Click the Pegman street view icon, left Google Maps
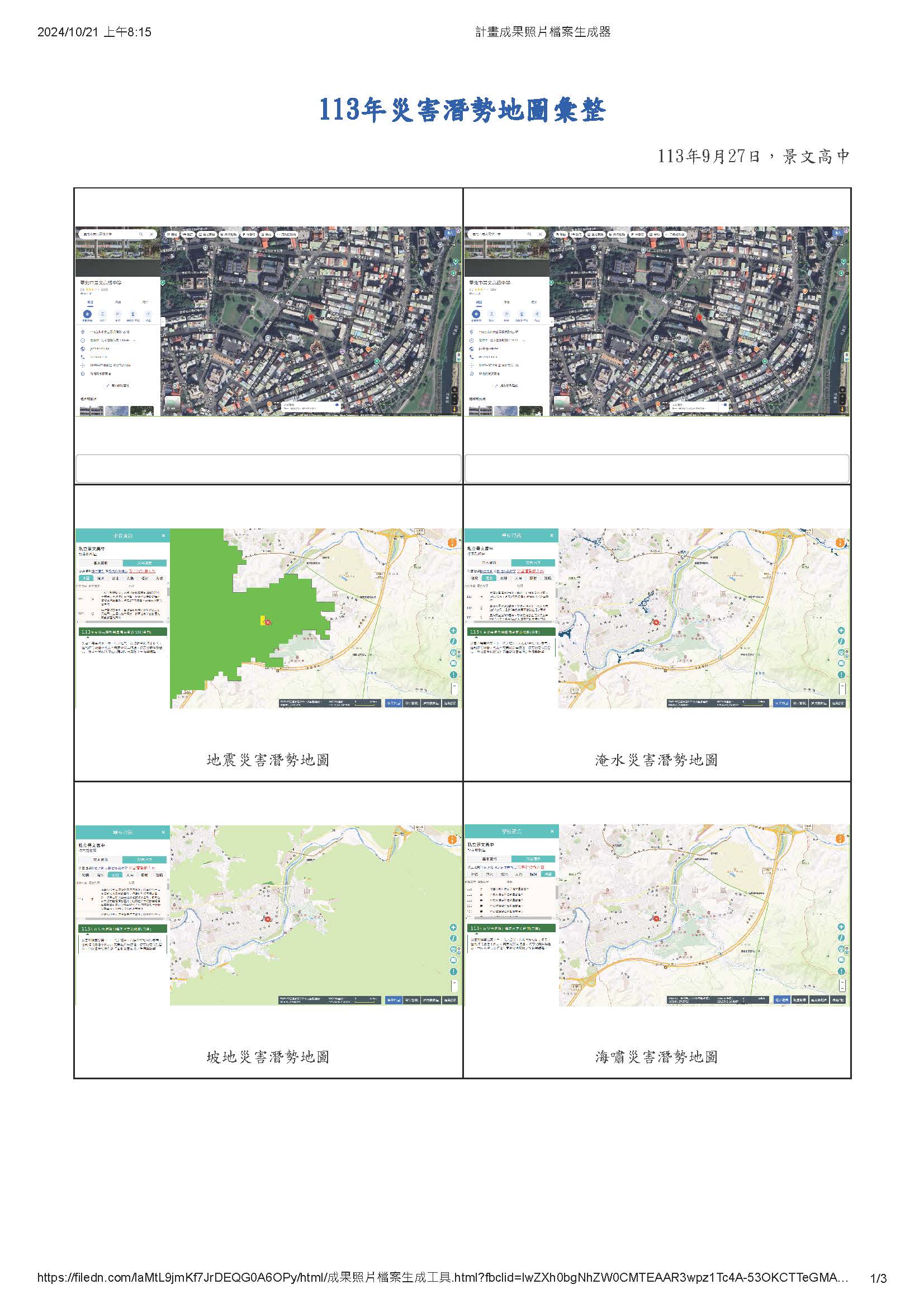 click(x=454, y=409)
